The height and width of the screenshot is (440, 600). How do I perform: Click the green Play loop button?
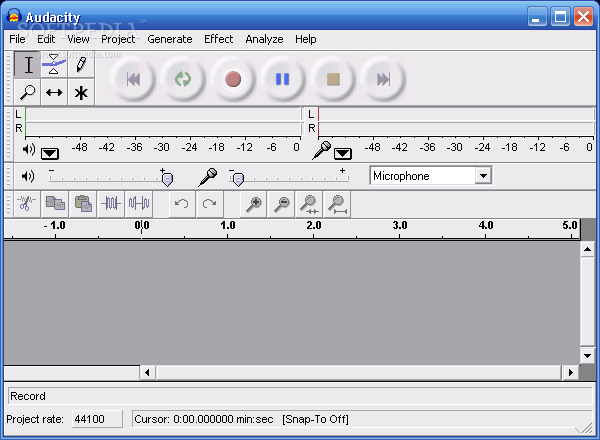(x=183, y=79)
